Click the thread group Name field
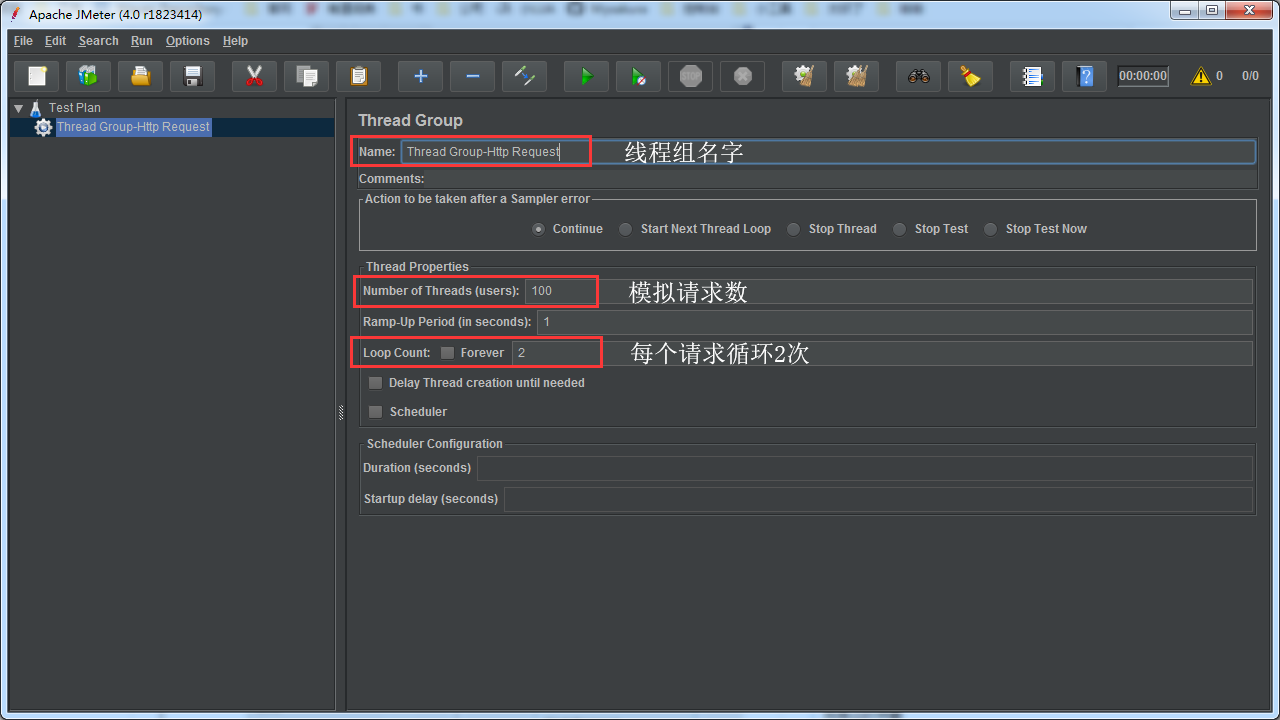Viewport: 1280px width, 720px height. click(828, 152)
